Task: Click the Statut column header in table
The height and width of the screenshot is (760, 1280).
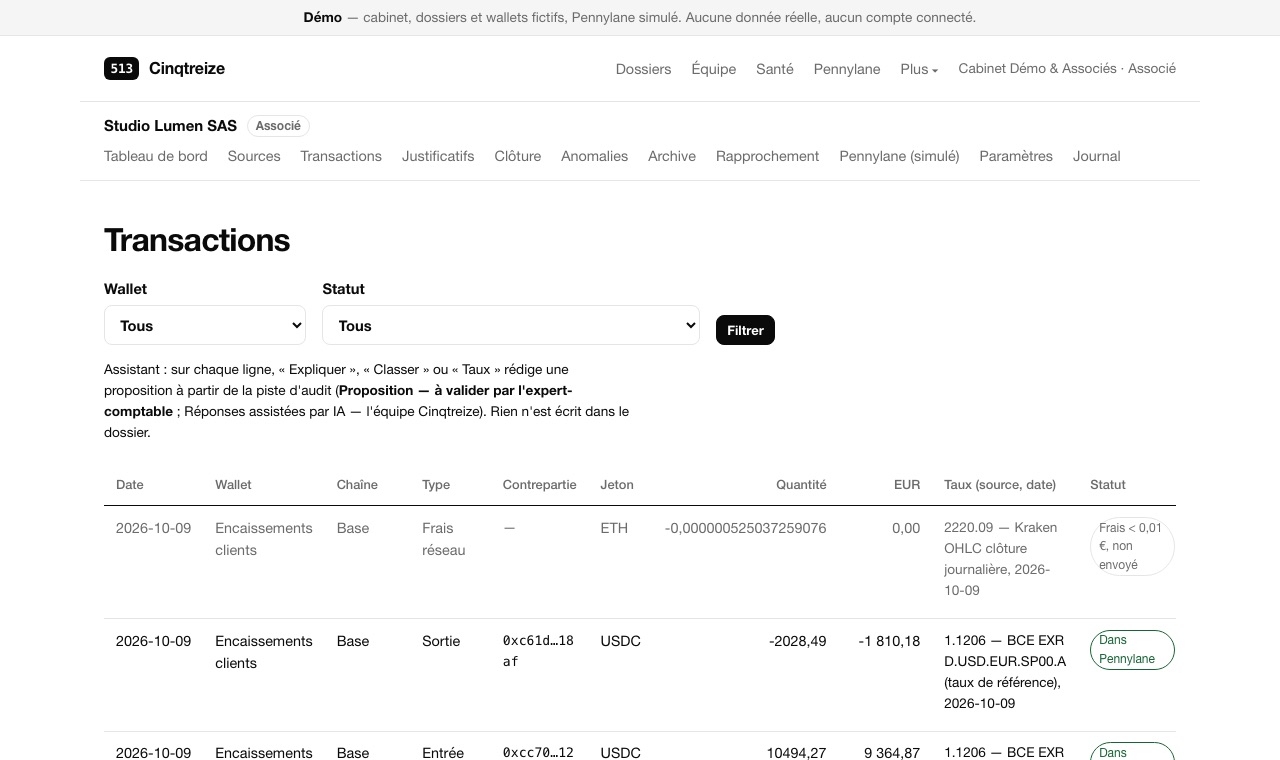Action: [x=1108, y=485]
